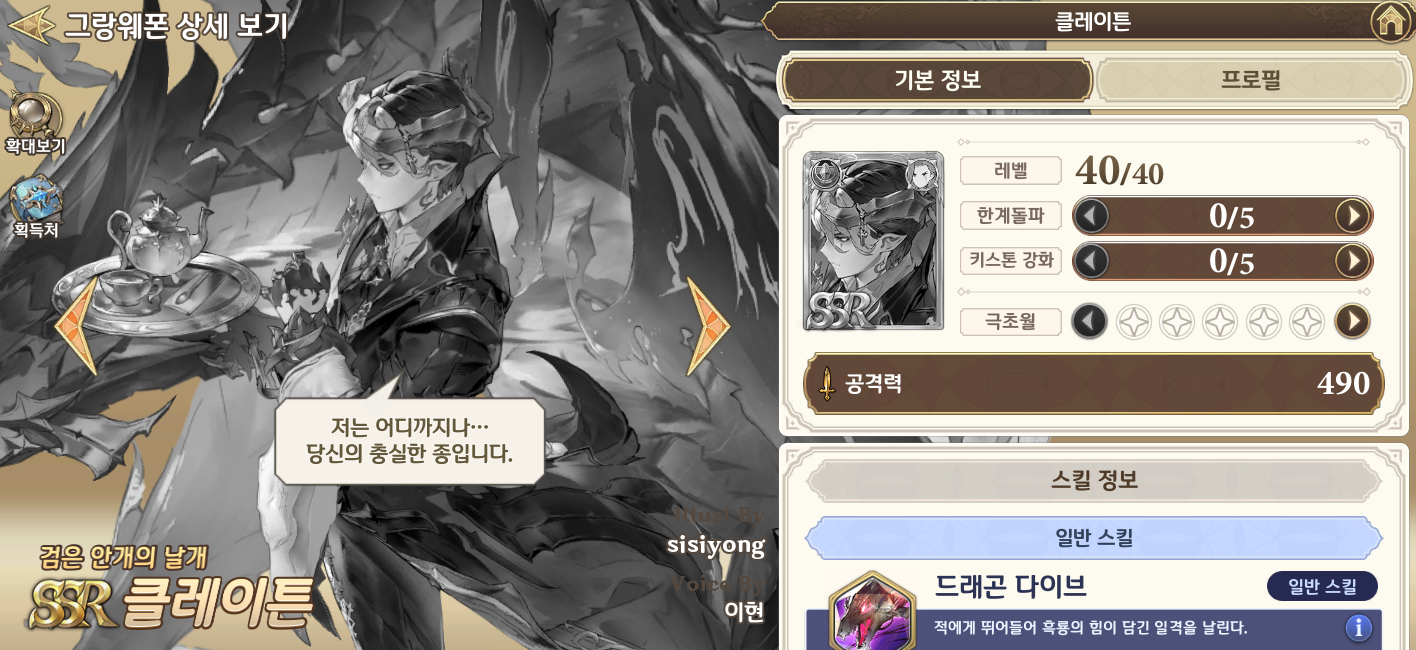Increase 극초월 stage with right arrow
Image resolution: width=1416 pixels, height=650 pixels.
(1352, 321)
